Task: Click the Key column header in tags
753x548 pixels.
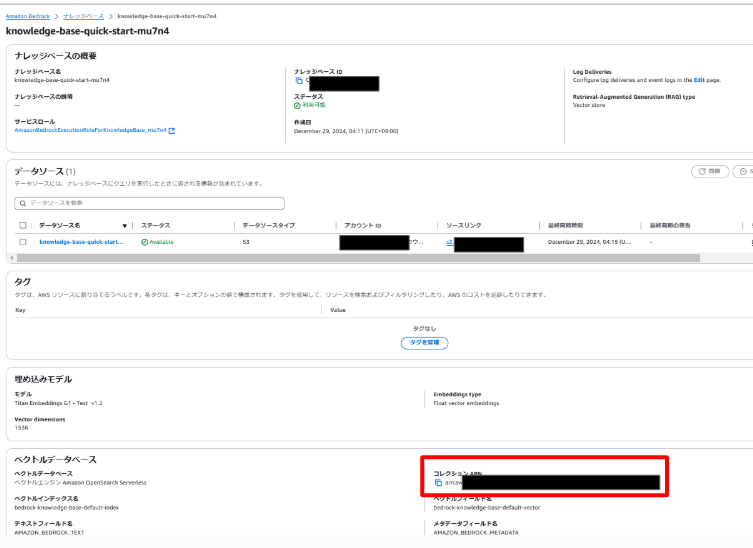Action: click(20, 310)
